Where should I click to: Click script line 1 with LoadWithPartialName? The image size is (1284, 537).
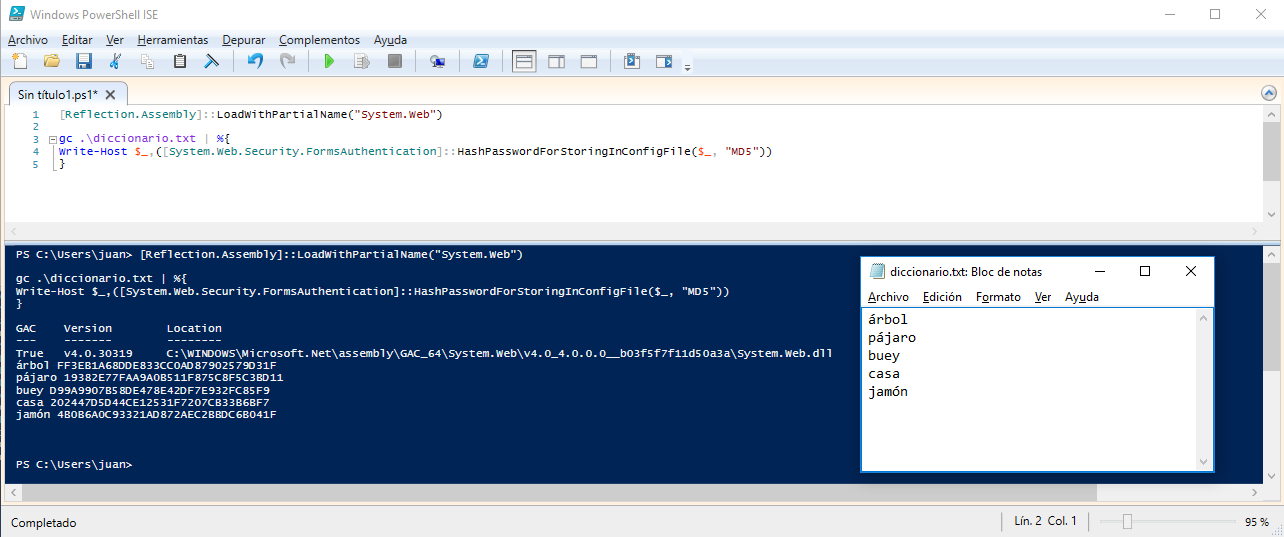coord(251,114)
